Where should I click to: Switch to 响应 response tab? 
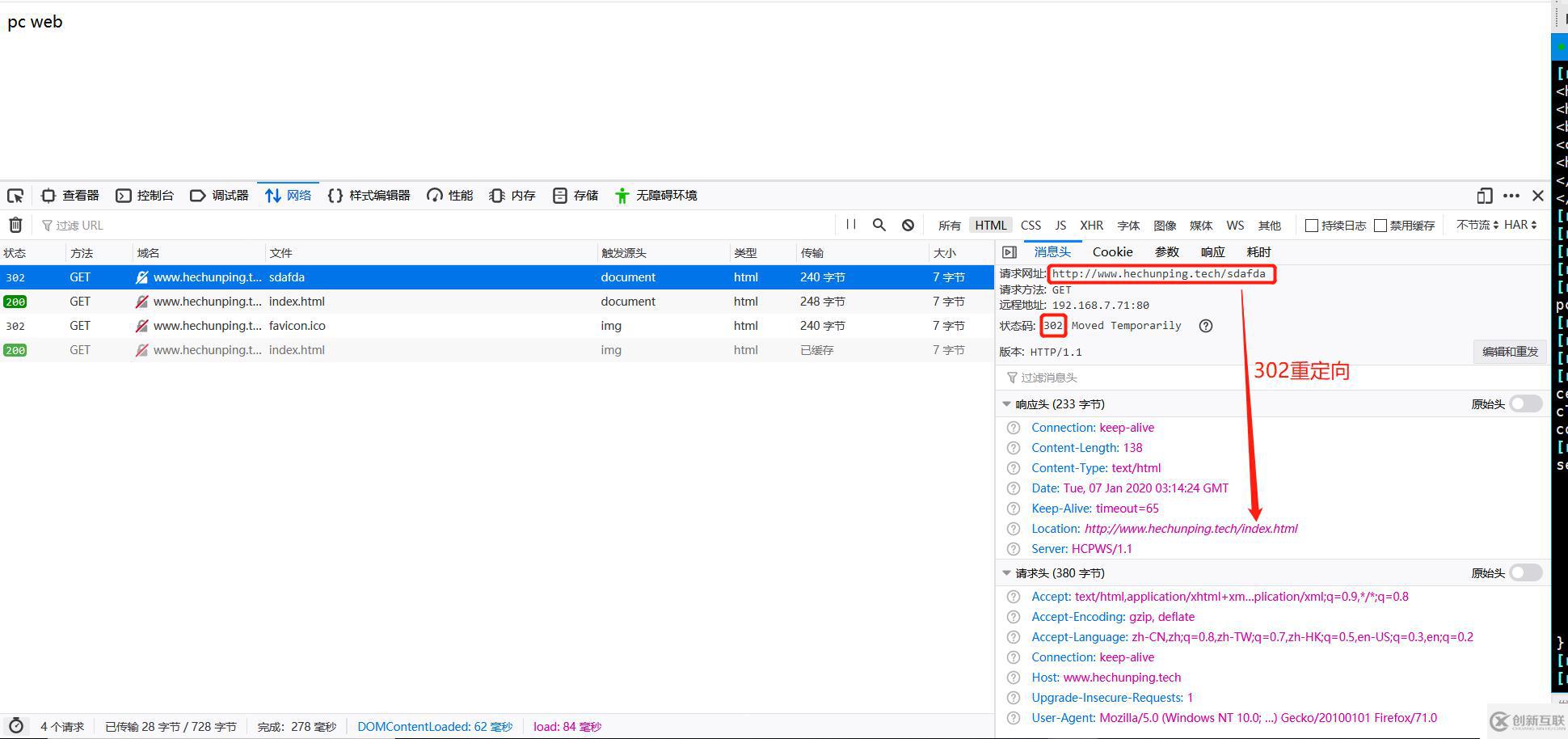pos(1213,252)
